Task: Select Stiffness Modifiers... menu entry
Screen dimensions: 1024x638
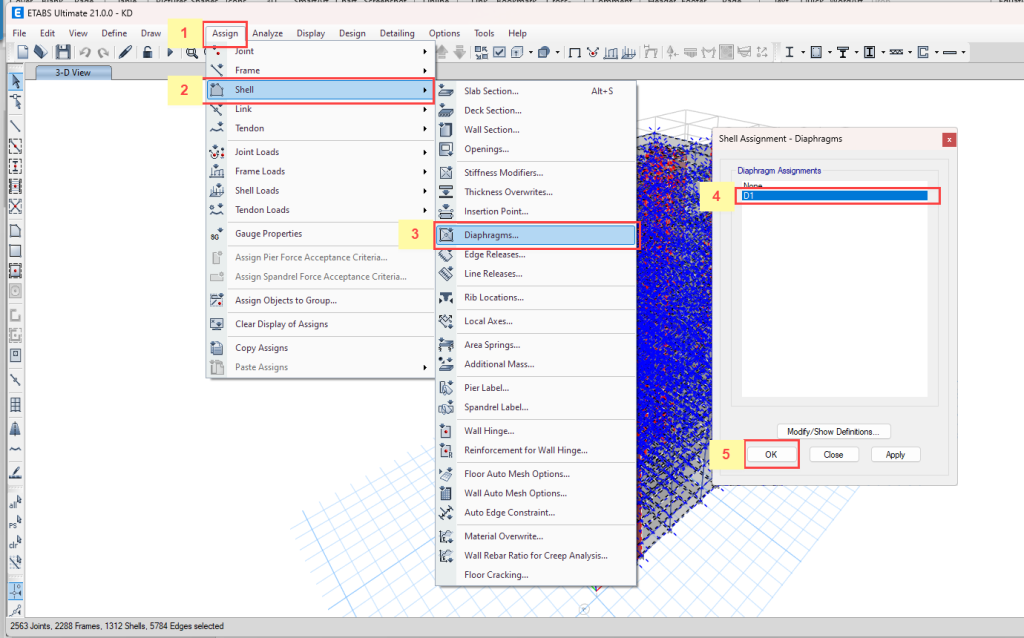Action: 503,173
